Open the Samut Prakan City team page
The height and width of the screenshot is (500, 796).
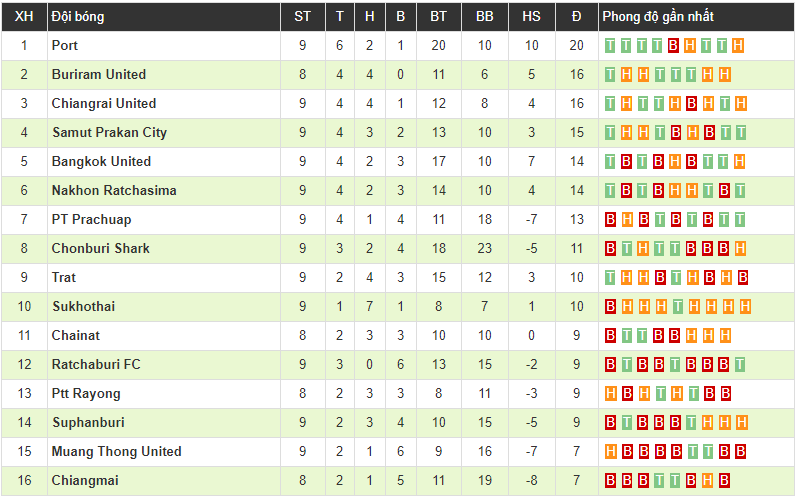click(109, 132)
